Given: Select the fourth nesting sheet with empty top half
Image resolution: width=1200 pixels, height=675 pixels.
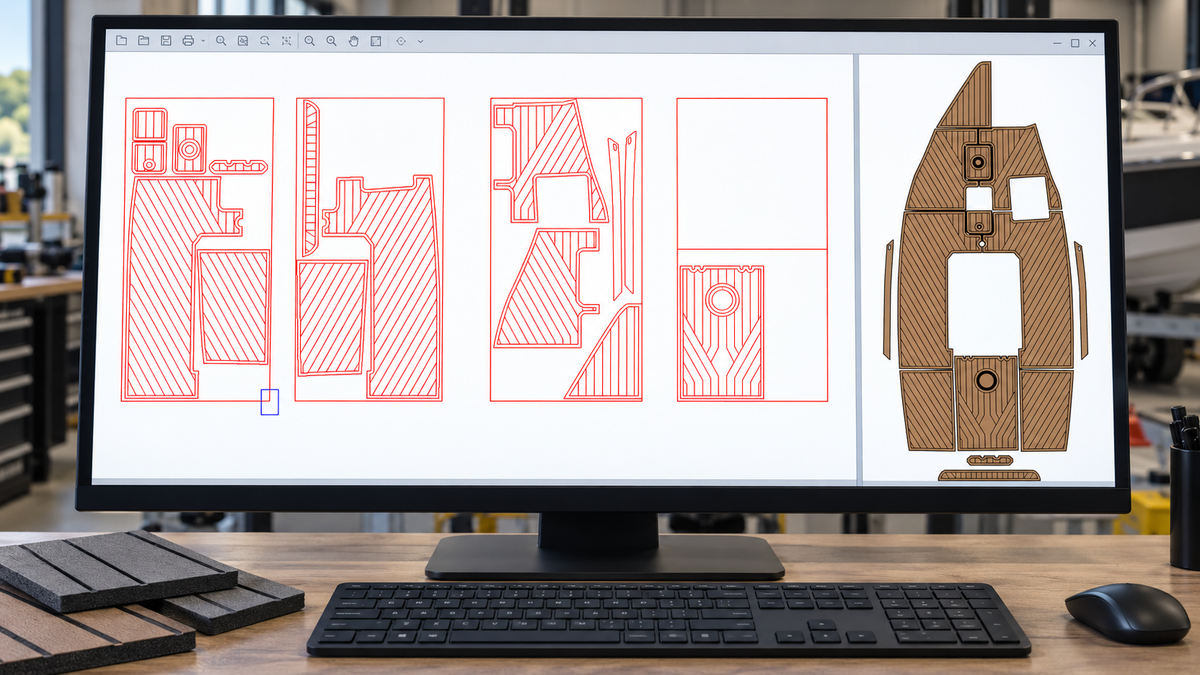Looking at the screenshot, I should (x=752, y=249).
